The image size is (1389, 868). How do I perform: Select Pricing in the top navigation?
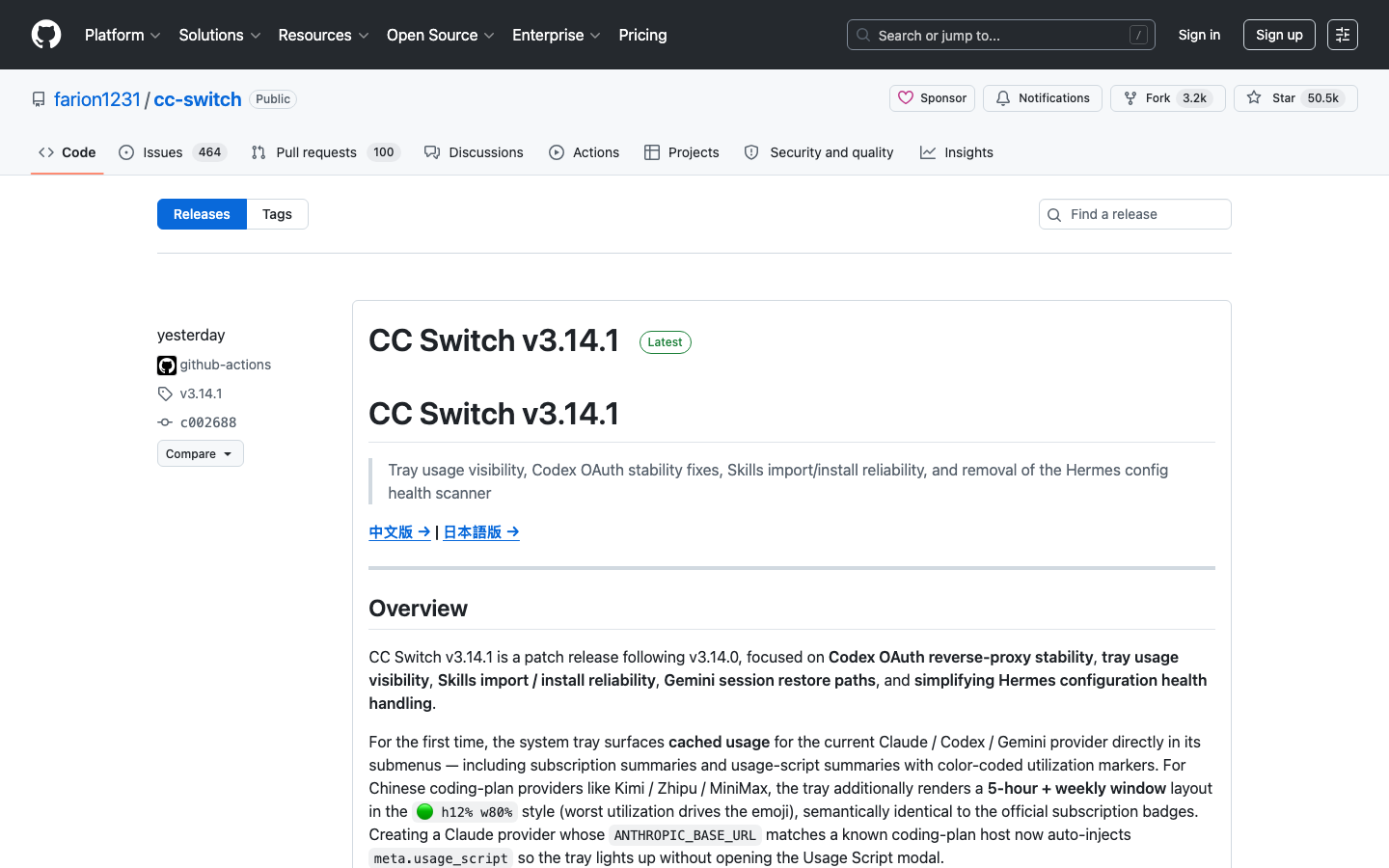tap(642, 35)
